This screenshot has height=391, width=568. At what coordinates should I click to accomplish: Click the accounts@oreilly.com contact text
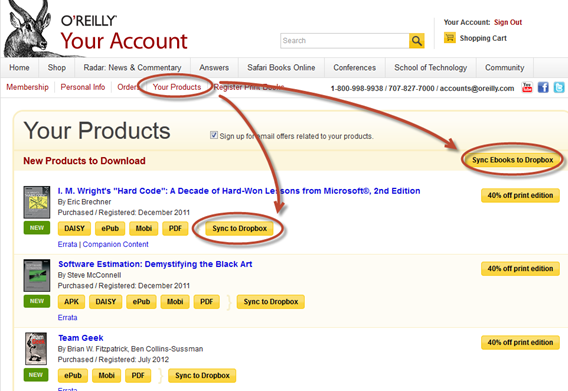pyautogui.click(x=477, y=88)
